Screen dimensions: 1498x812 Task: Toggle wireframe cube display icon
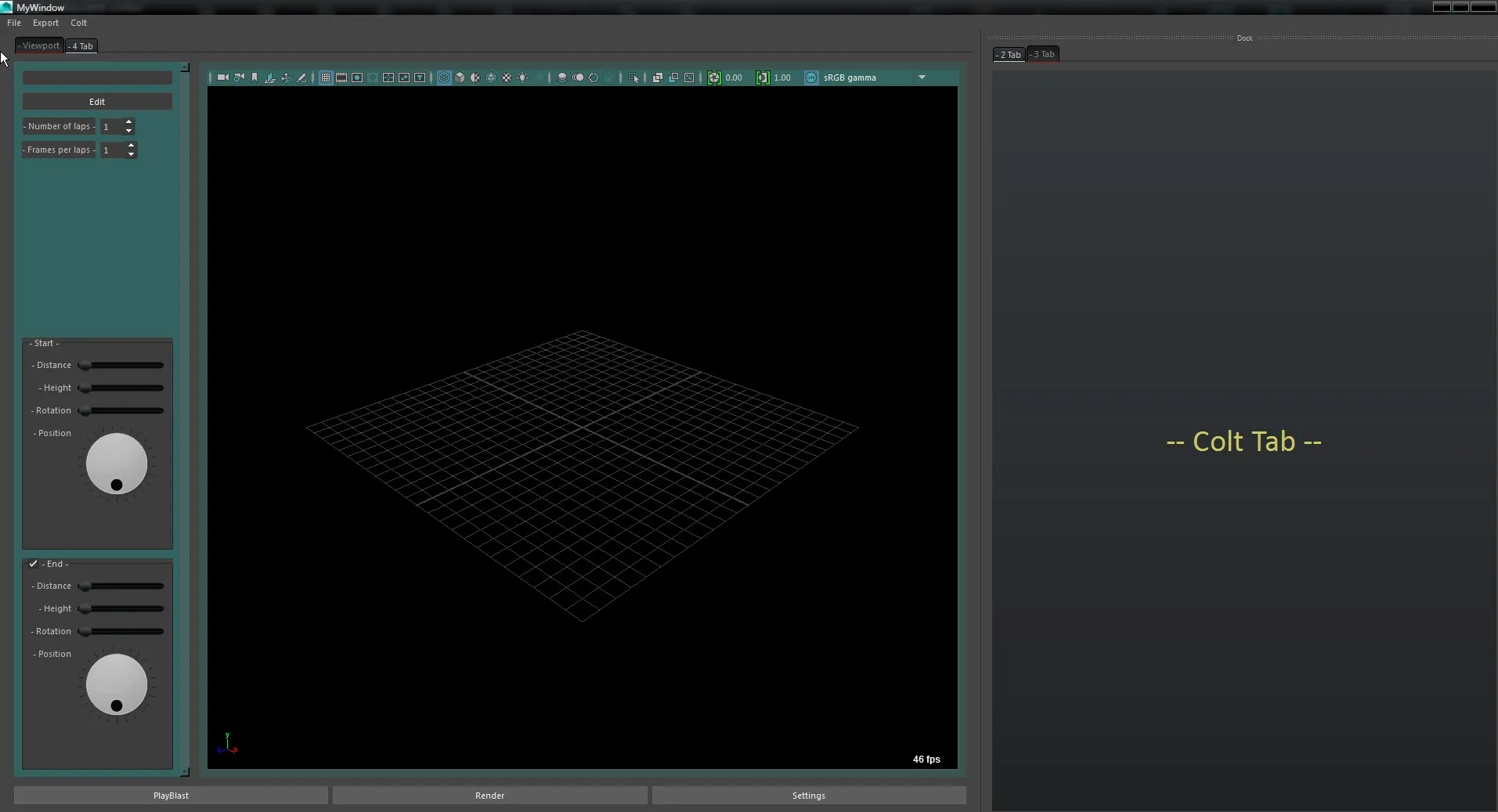(444, 78)
